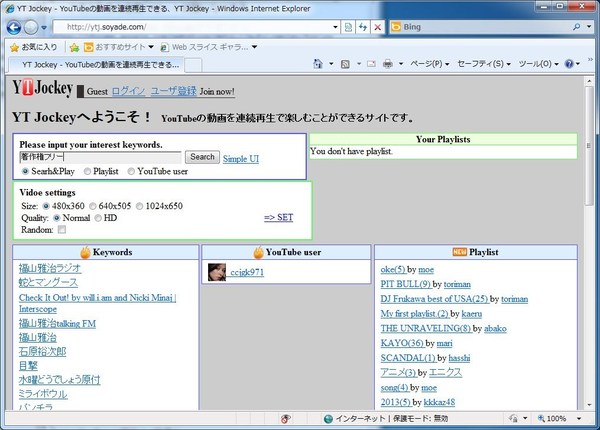This screenshot has height=430, width=600.
Task: Click the Home icon in the command bar
Action: (x=319, y=64)
